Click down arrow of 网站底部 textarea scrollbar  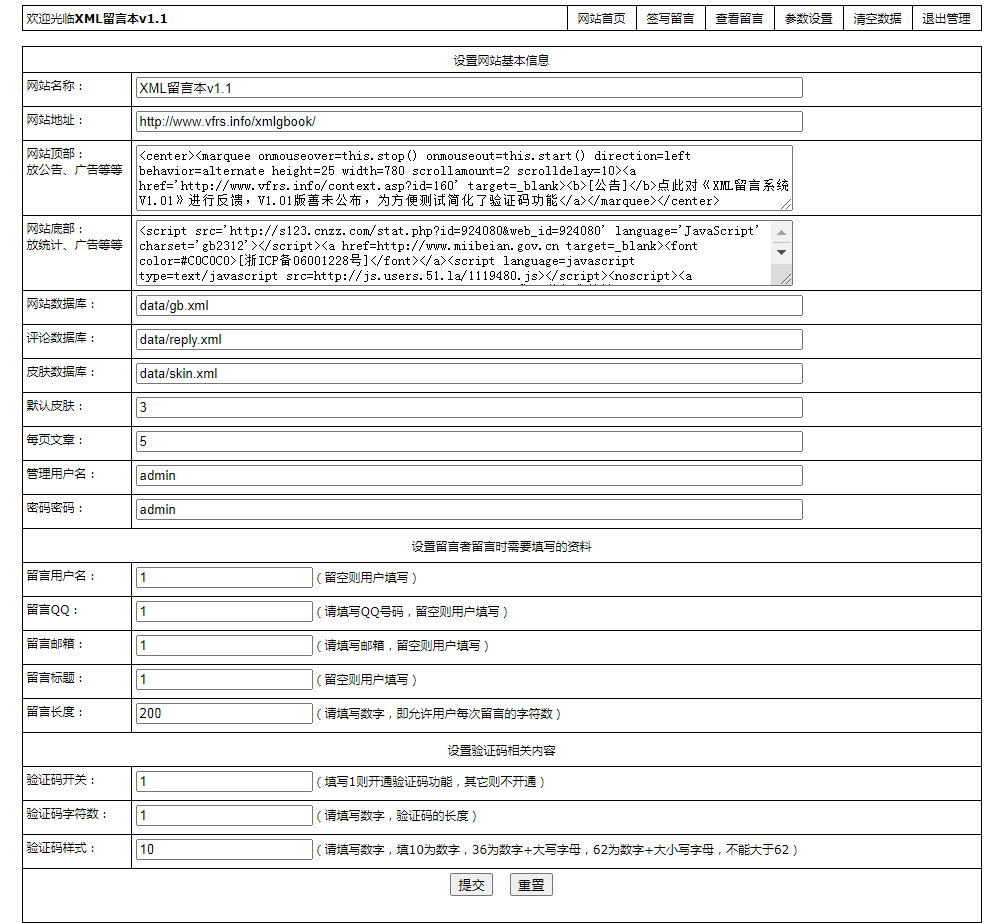[x=782, y=252]
